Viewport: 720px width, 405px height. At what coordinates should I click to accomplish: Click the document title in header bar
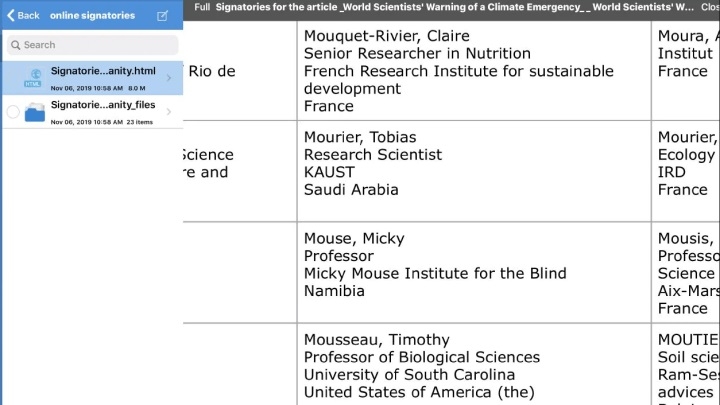coord(455,7)
